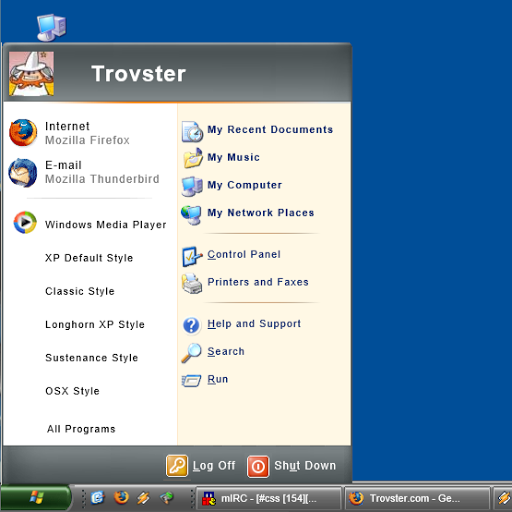Click the My Recent Documents icon

pyautogui.click(x=192, y=132)
